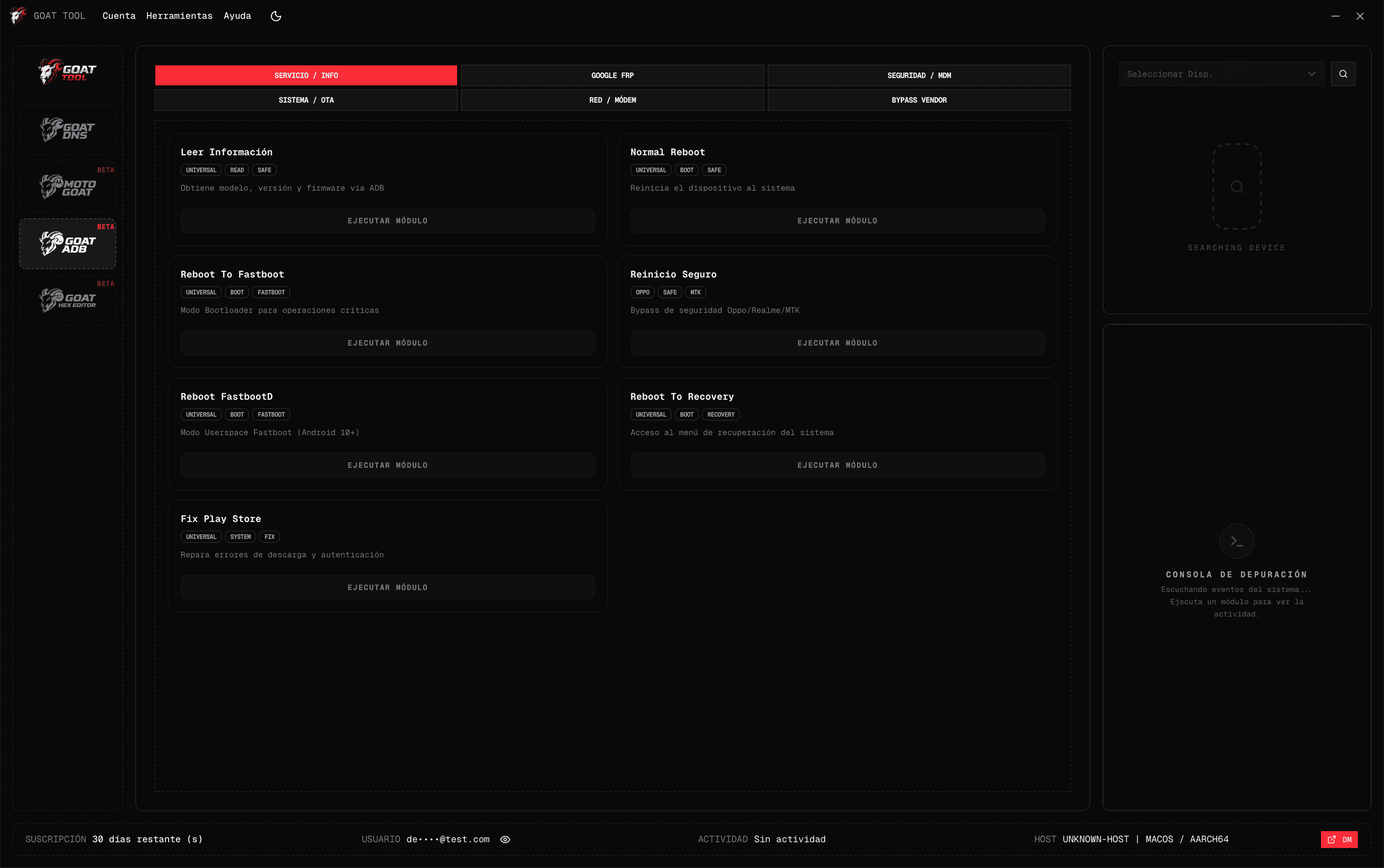The width and height of the screenshot is (1384, 868).
Task: Run the Reinicio Seguro module
Action: point(837,343)
